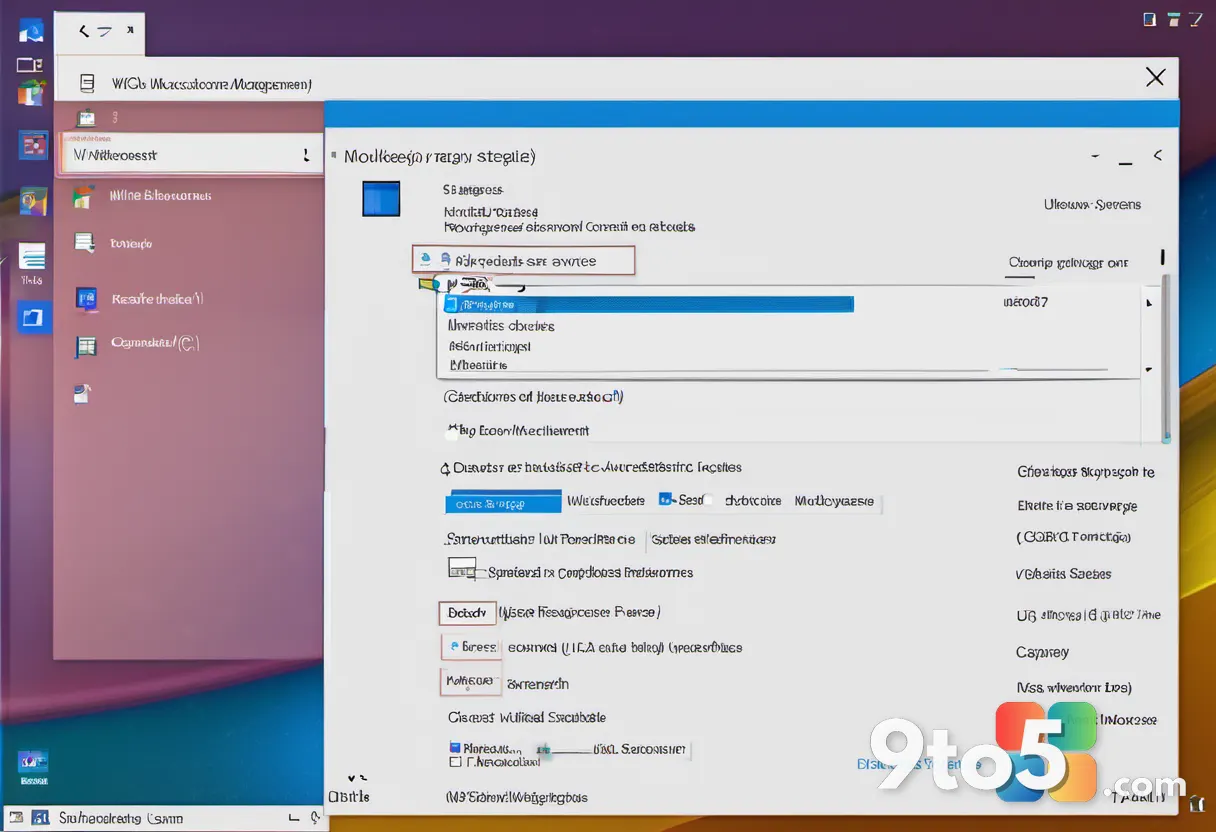Click the first red-outlined button in the lower section
The height and width of the screenshot is (832, 1216).
coord(467,612)
